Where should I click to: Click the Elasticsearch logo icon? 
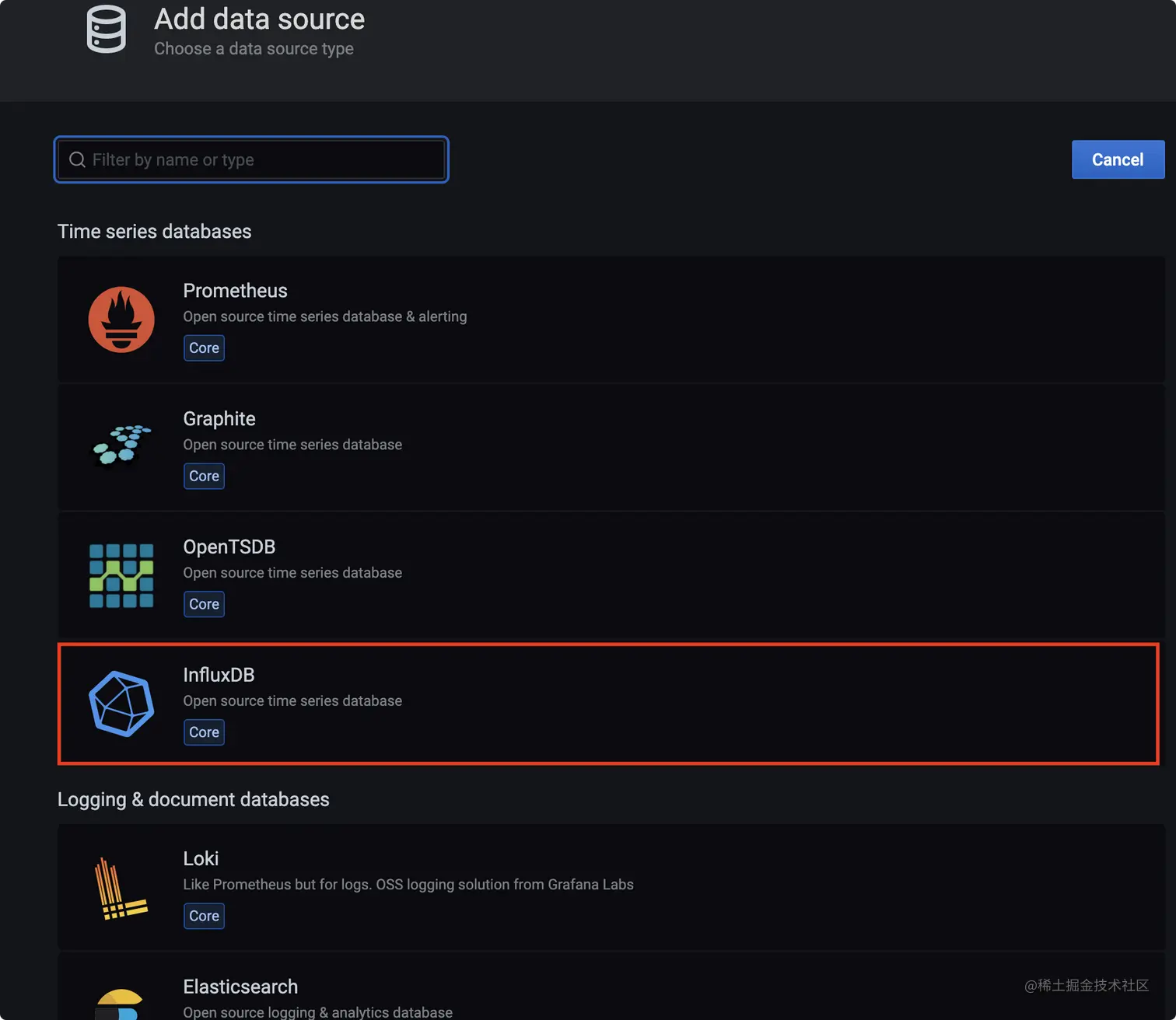pos(119,1004)
